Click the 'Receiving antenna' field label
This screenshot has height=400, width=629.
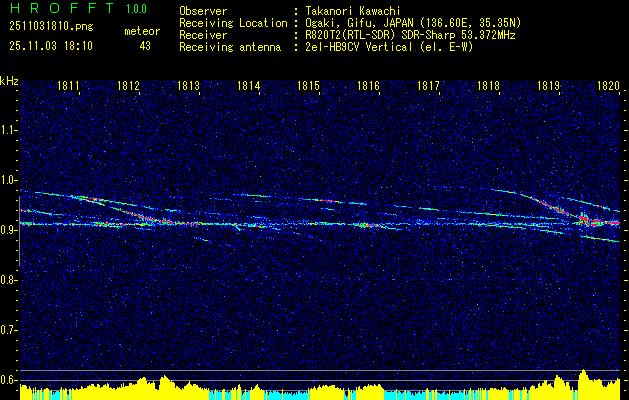[230, 47]
